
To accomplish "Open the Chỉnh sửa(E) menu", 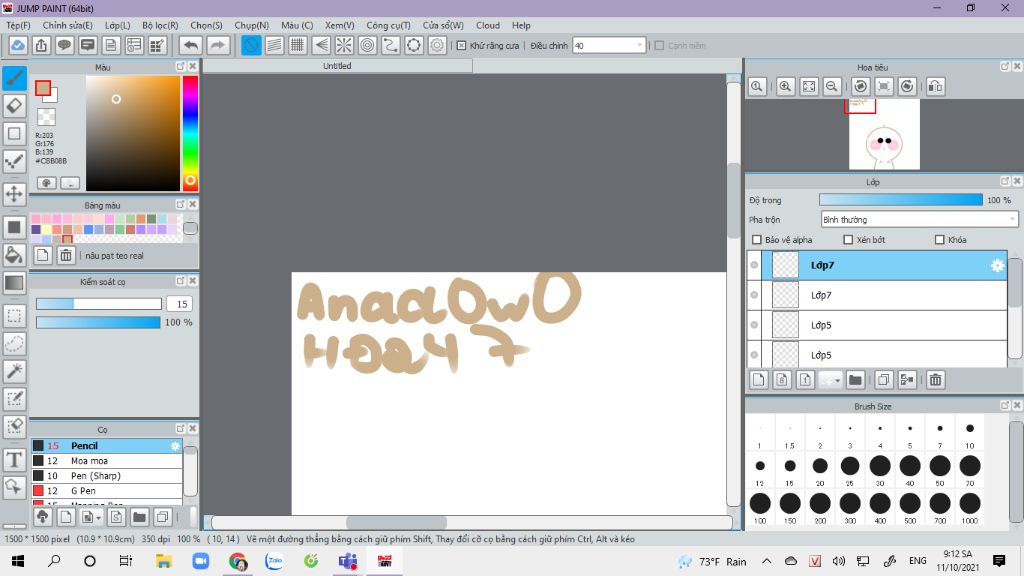I will point(67,25).
